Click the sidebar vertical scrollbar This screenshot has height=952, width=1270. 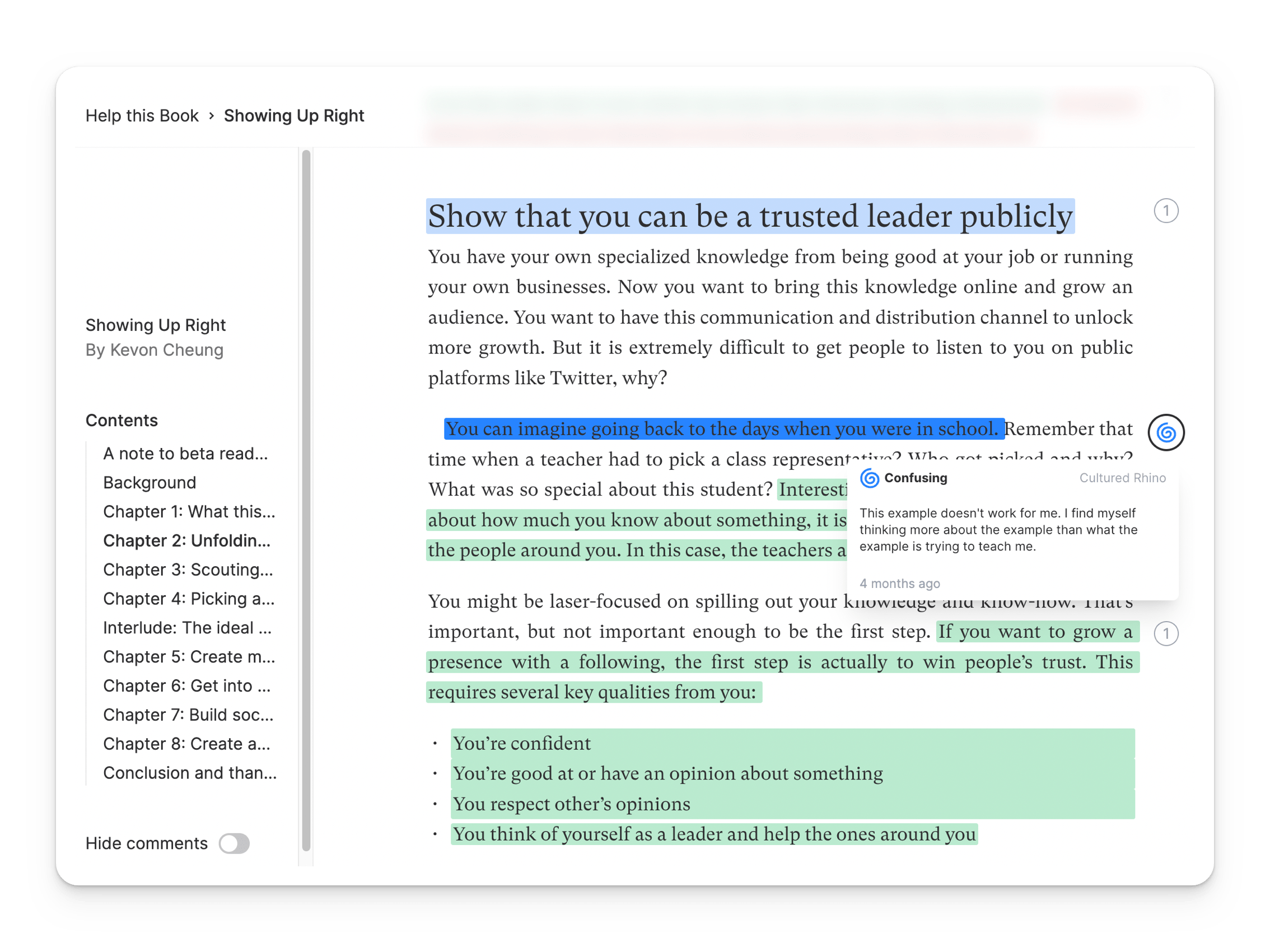(x=306, y=500)
